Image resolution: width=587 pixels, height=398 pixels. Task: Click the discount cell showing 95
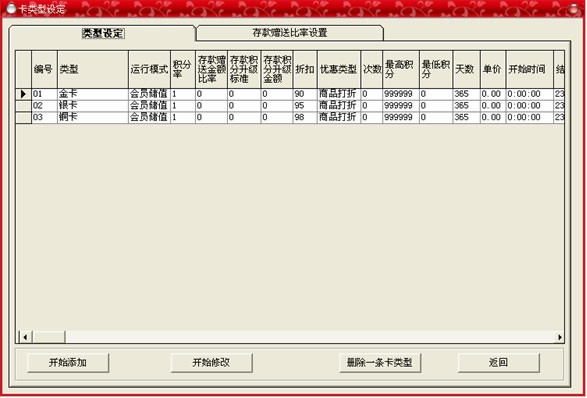point(305,106)
